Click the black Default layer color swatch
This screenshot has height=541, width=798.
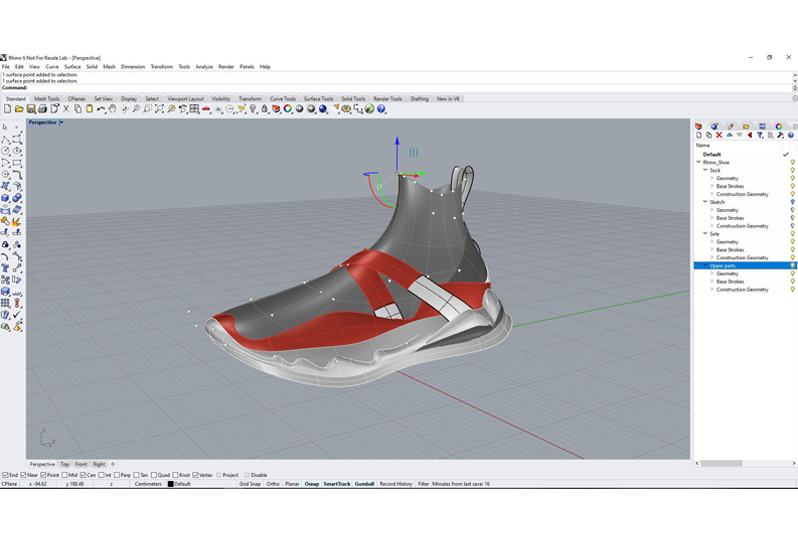[170, 484]
